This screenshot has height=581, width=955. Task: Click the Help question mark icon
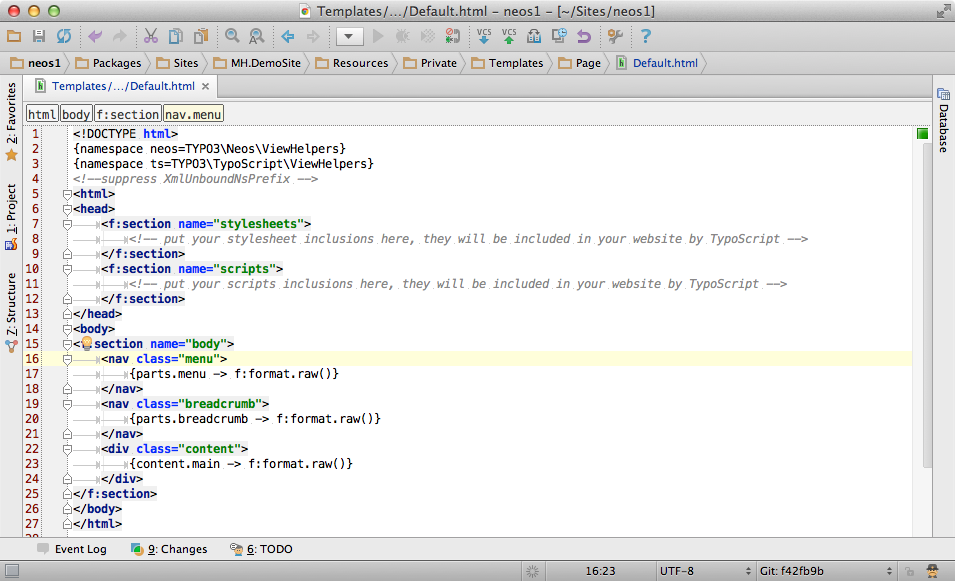(x=646, y=37)
